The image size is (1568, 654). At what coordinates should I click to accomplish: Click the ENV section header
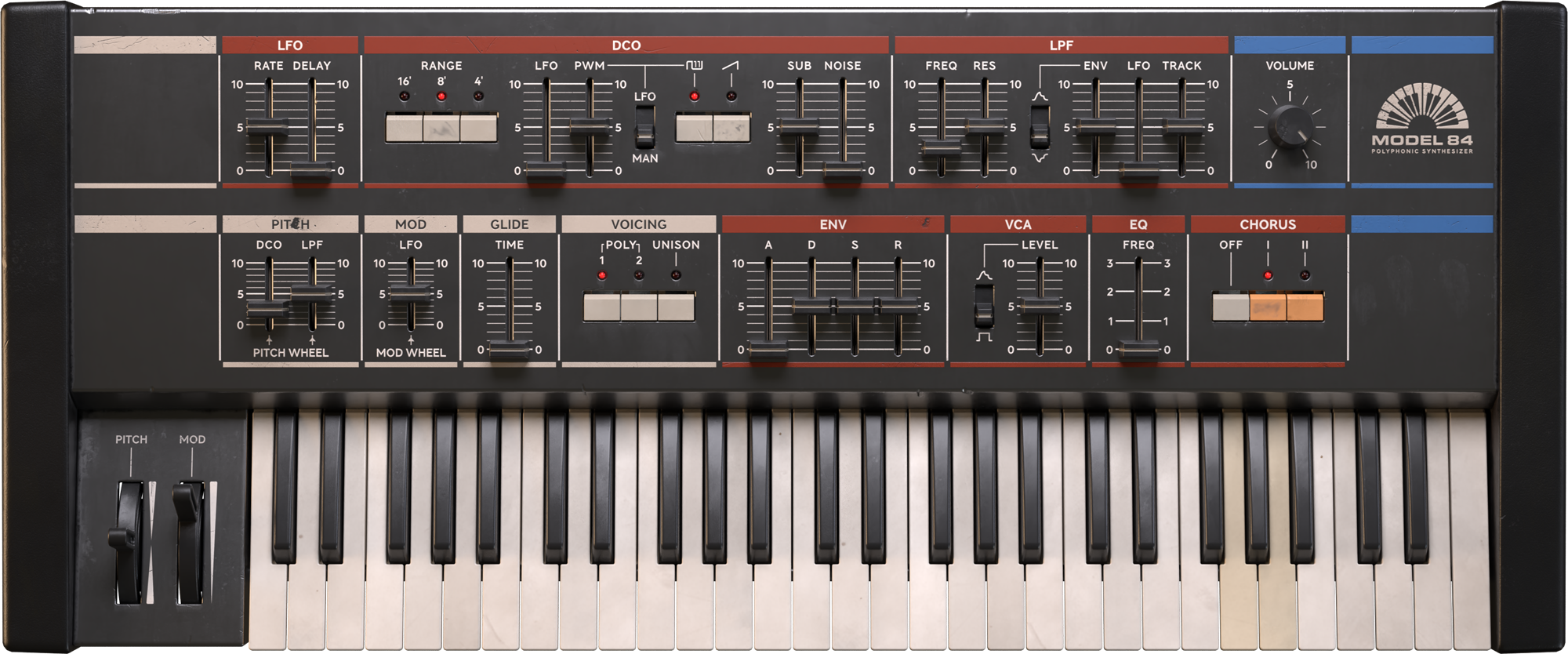[x=833, y=224]
